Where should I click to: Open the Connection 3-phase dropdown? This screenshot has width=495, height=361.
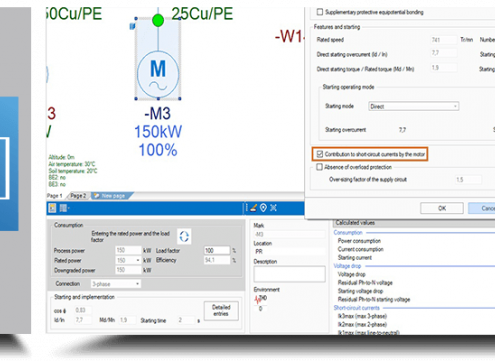116,284
